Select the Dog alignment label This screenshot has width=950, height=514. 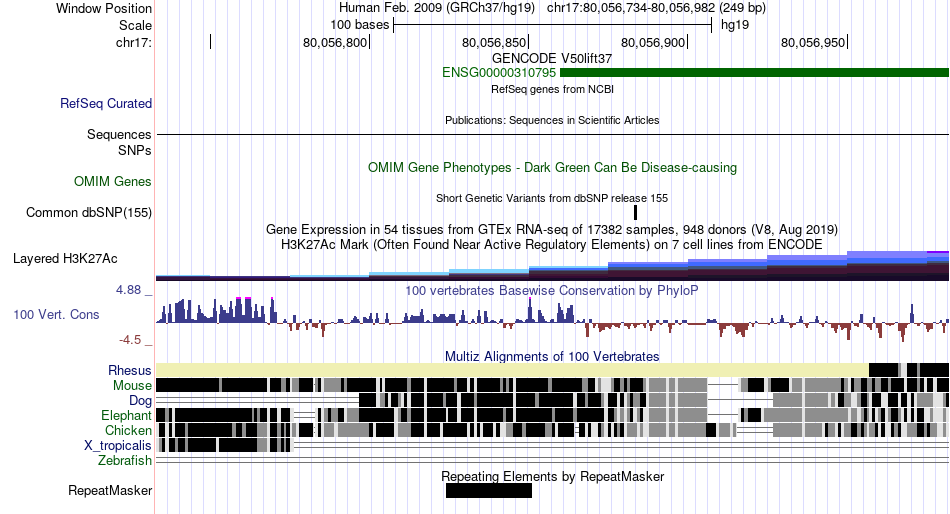point(140,401)
